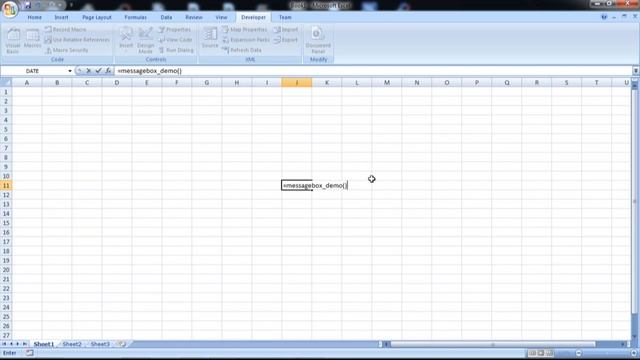Click the Insert Worksheet tab icon
Viewport: 640px width, 360px height.
click(x=121, y=344)
